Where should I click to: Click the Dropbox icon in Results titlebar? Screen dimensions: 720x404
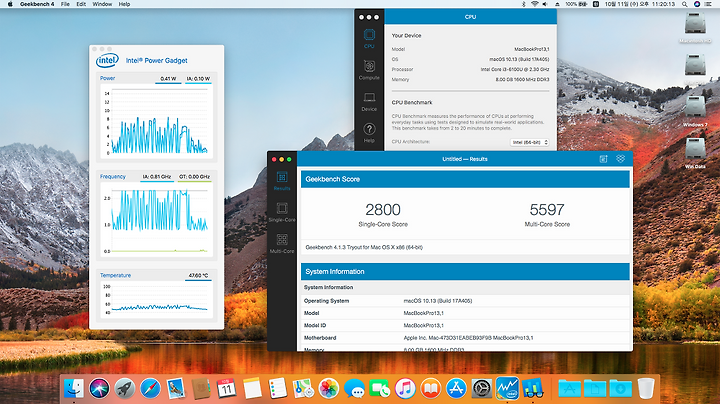click(620, 159)
